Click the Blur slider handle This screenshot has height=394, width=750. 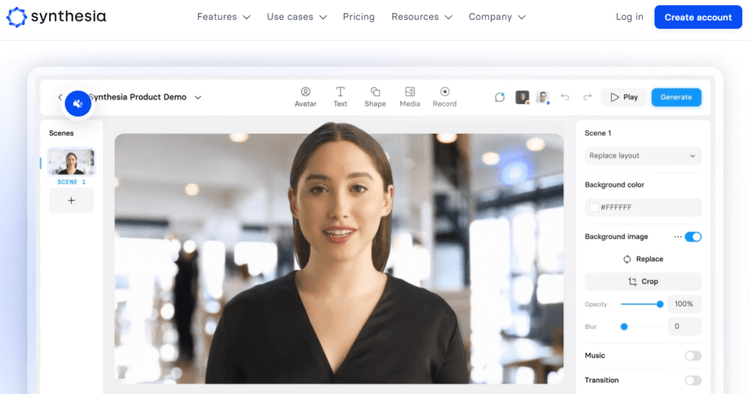pos(624,327)
